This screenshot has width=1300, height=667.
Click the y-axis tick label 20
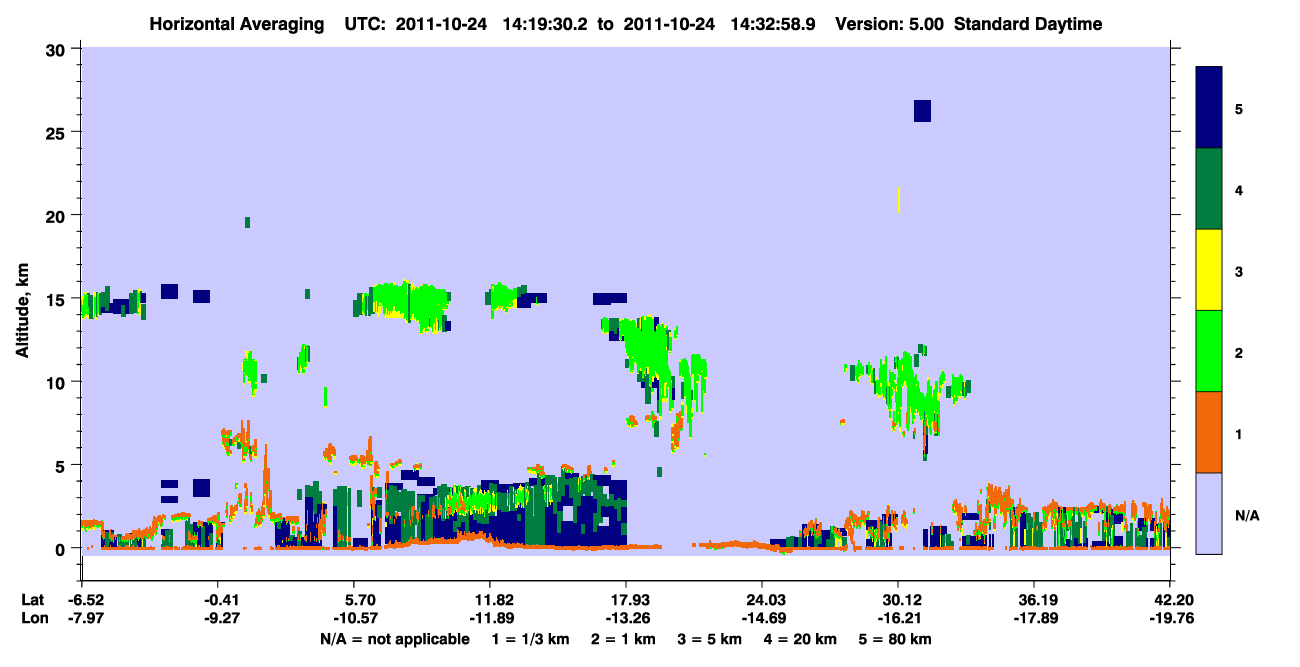coord(58,215)
